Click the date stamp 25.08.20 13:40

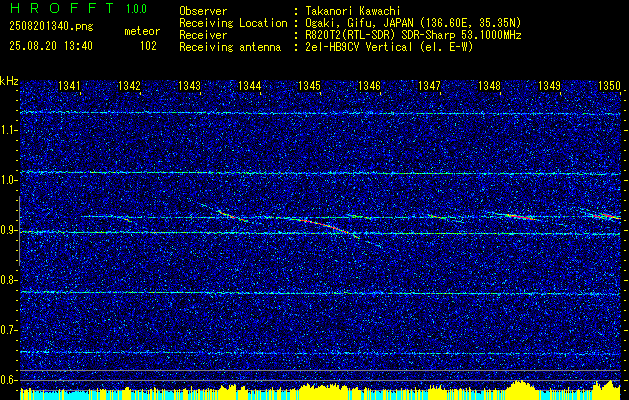pos(51,46)
